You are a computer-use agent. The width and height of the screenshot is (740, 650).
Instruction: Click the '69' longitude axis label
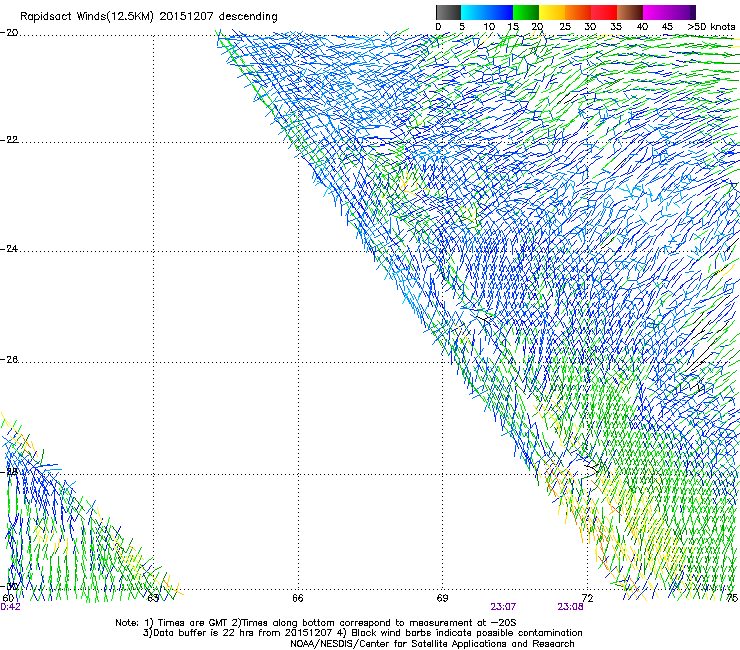coord(442,598)
